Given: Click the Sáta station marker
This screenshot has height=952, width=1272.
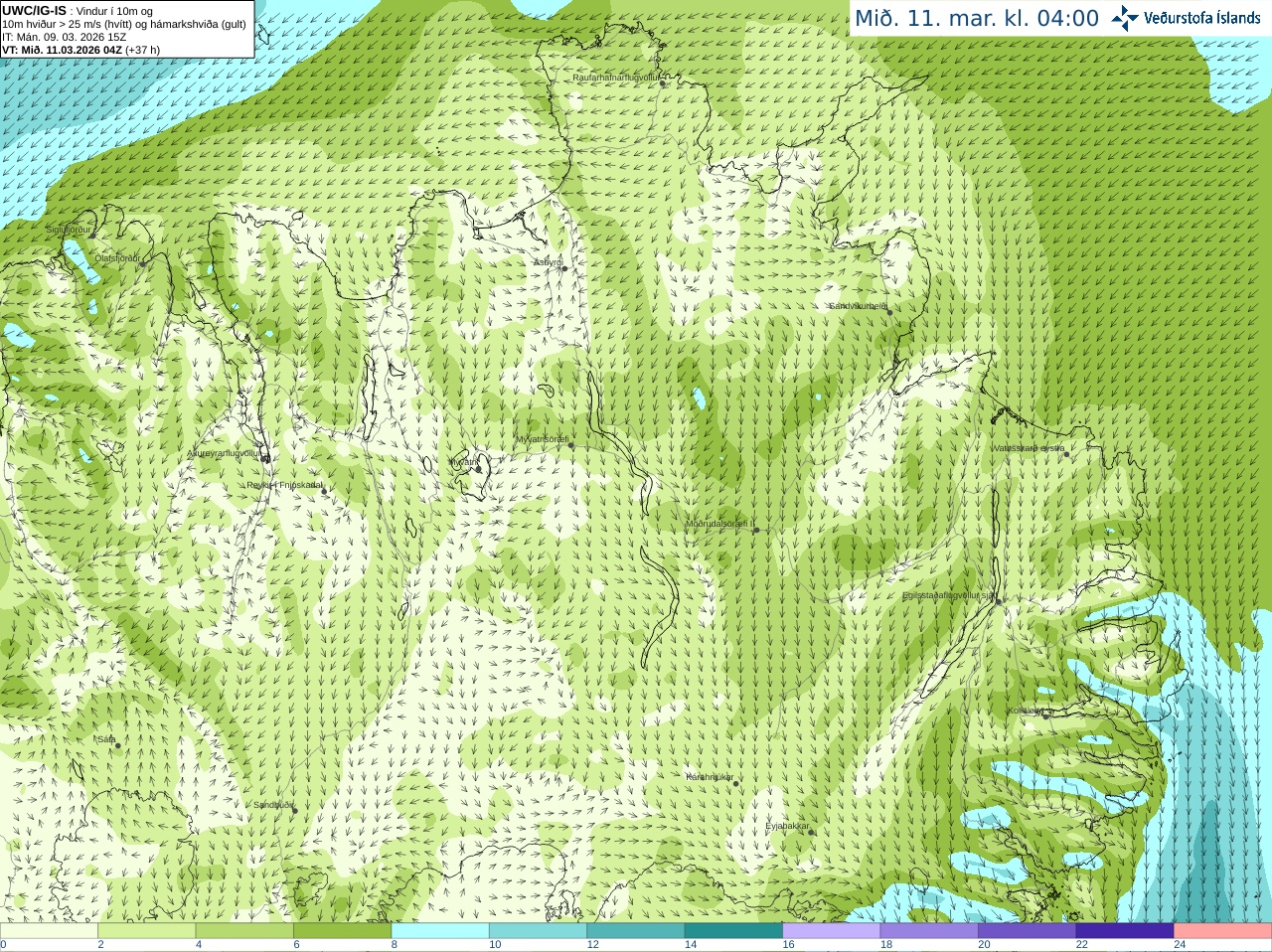Looking at the screenshot, I should (x=117, y=745).
